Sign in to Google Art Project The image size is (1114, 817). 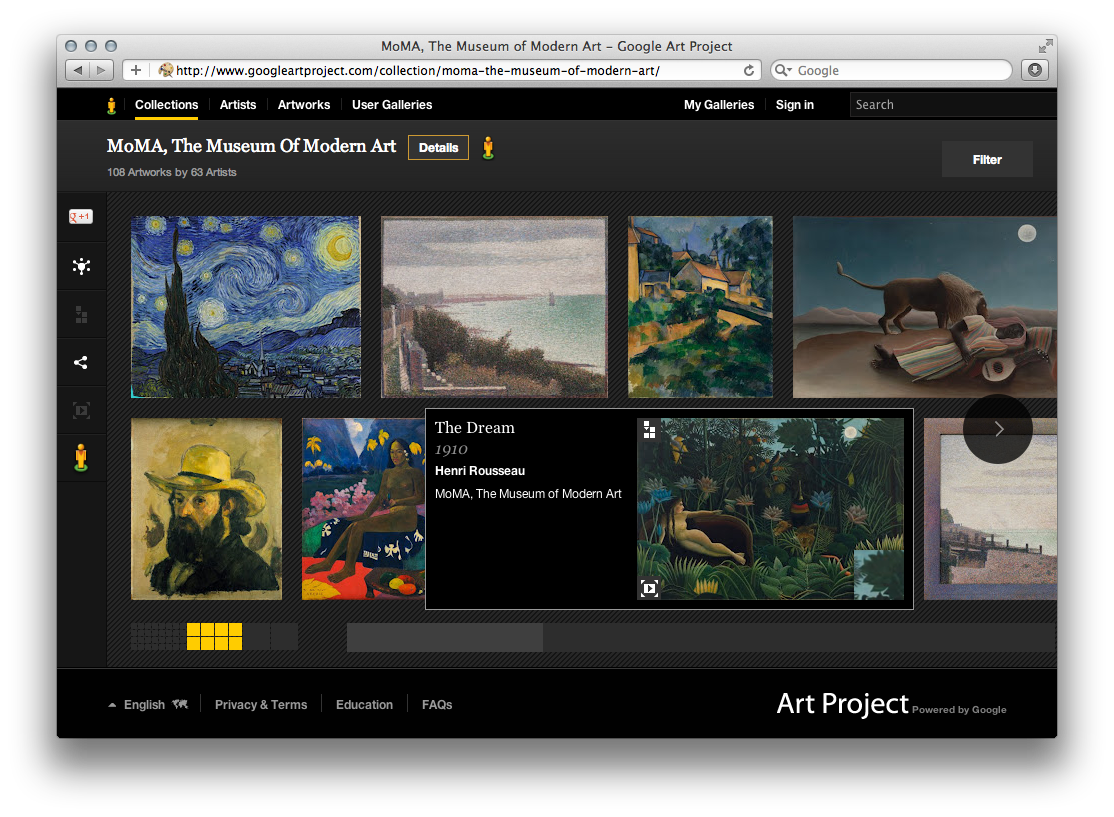[x=794, y=104]
